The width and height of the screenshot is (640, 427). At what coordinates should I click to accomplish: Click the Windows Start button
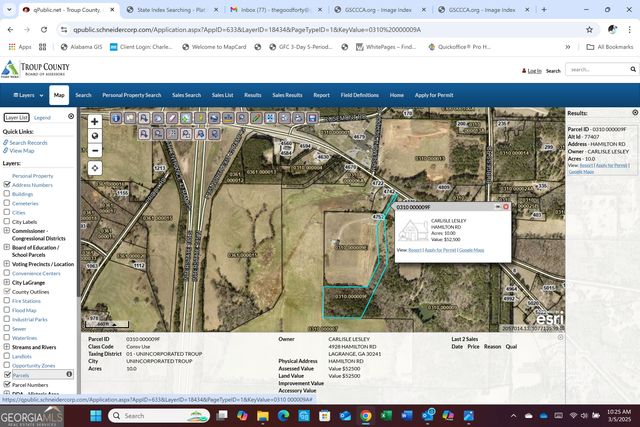pyautogui.click(x=96, y=416)
